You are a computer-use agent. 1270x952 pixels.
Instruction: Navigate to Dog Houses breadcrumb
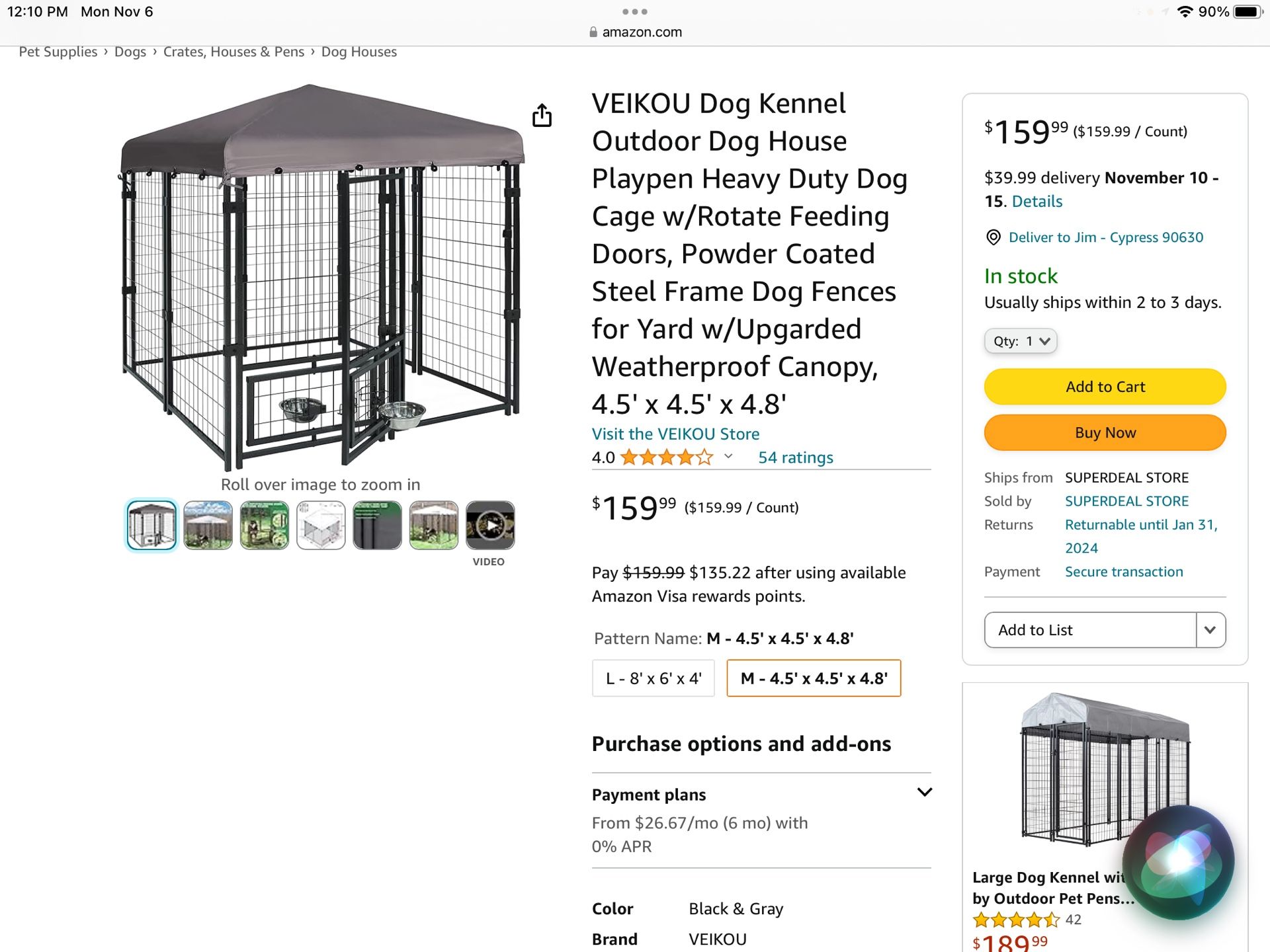359,51
